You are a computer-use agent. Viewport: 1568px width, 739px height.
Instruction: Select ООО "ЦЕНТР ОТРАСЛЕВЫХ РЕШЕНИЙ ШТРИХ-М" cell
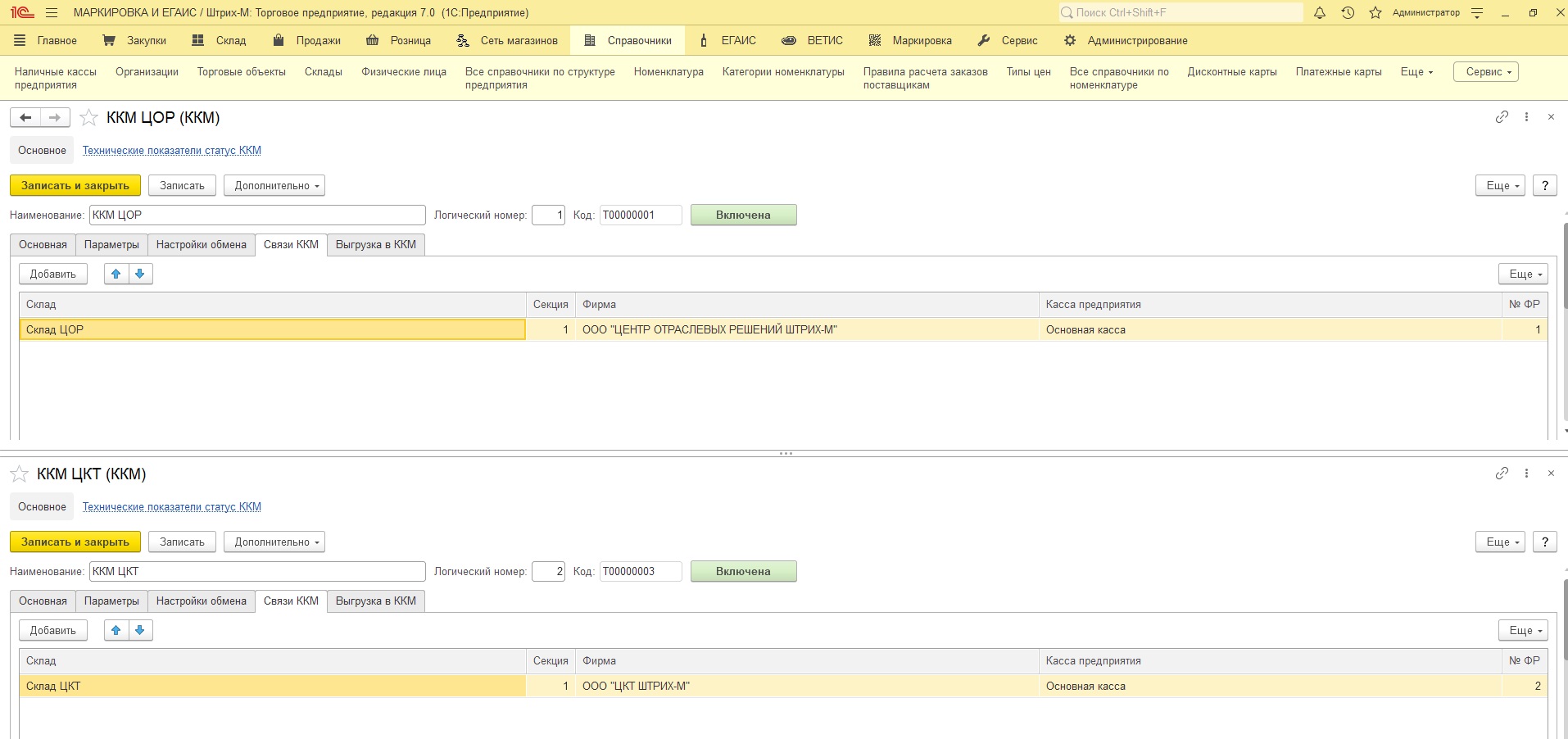807,330
